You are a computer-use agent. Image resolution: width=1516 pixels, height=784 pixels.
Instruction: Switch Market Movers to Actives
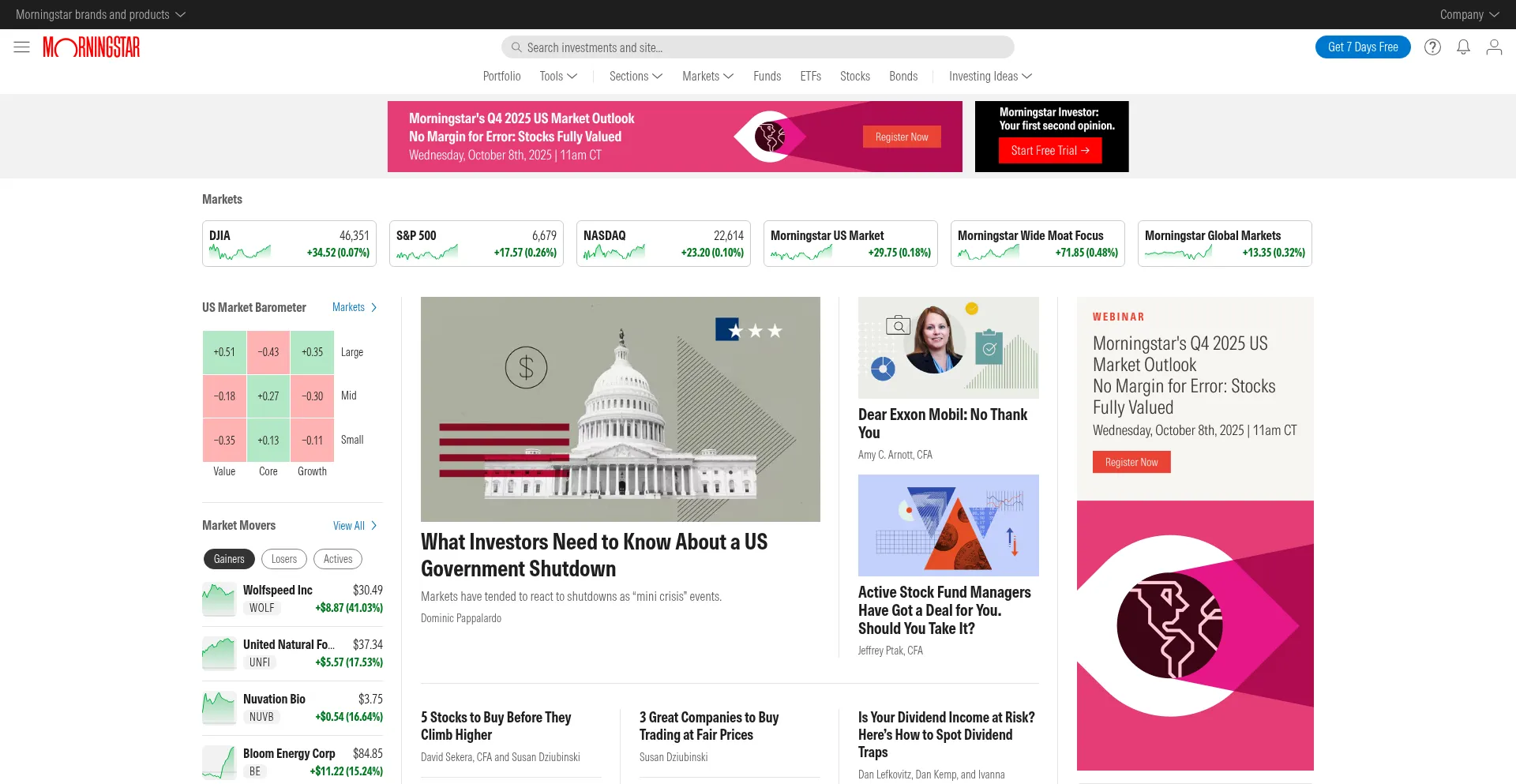coord(338,559)
